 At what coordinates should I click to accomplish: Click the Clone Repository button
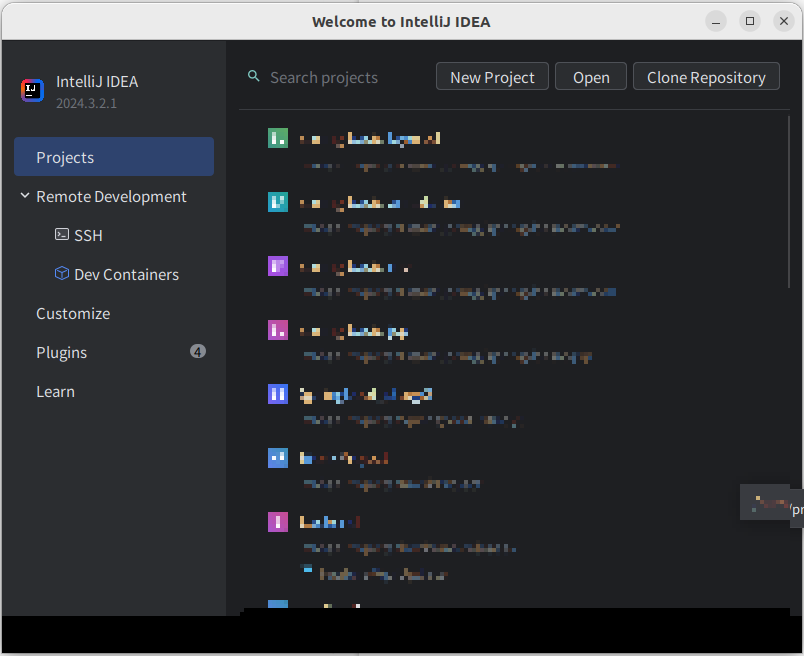[706, 77]
